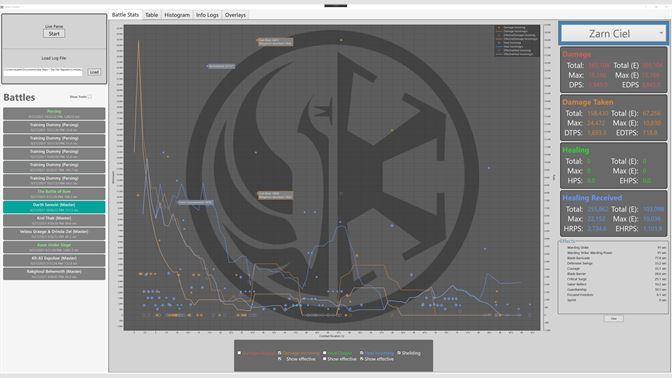This screenshot has height=378, width=672.
Task: Toggle the red Damage output checkbox
Action: pyautogui.click(x=239, y=353)
